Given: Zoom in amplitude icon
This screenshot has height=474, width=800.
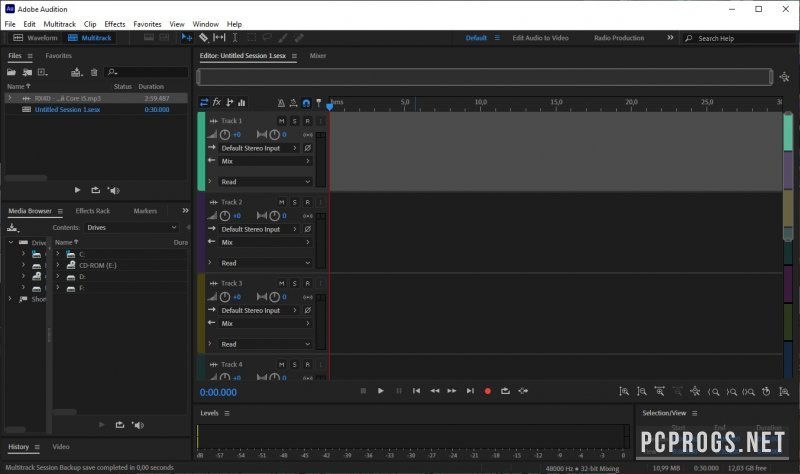Looking at the screenshot, I should click(x=623, y=391).
